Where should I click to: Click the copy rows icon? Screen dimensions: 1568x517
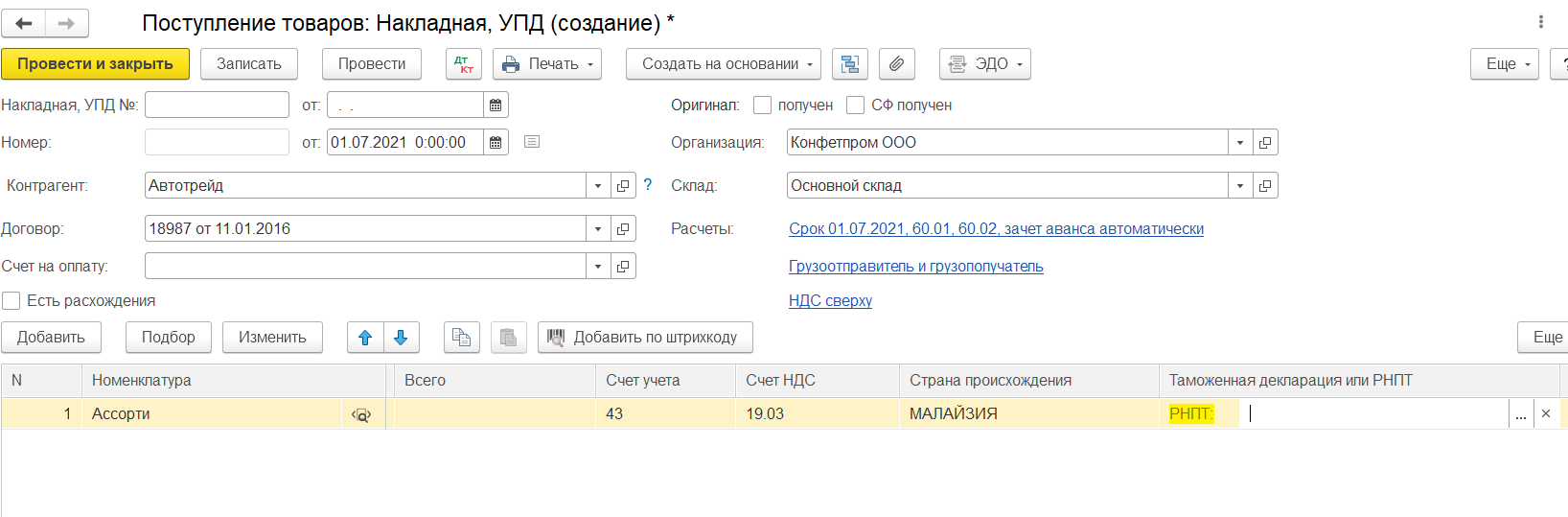pyautogui.click(x=461, y=338)
